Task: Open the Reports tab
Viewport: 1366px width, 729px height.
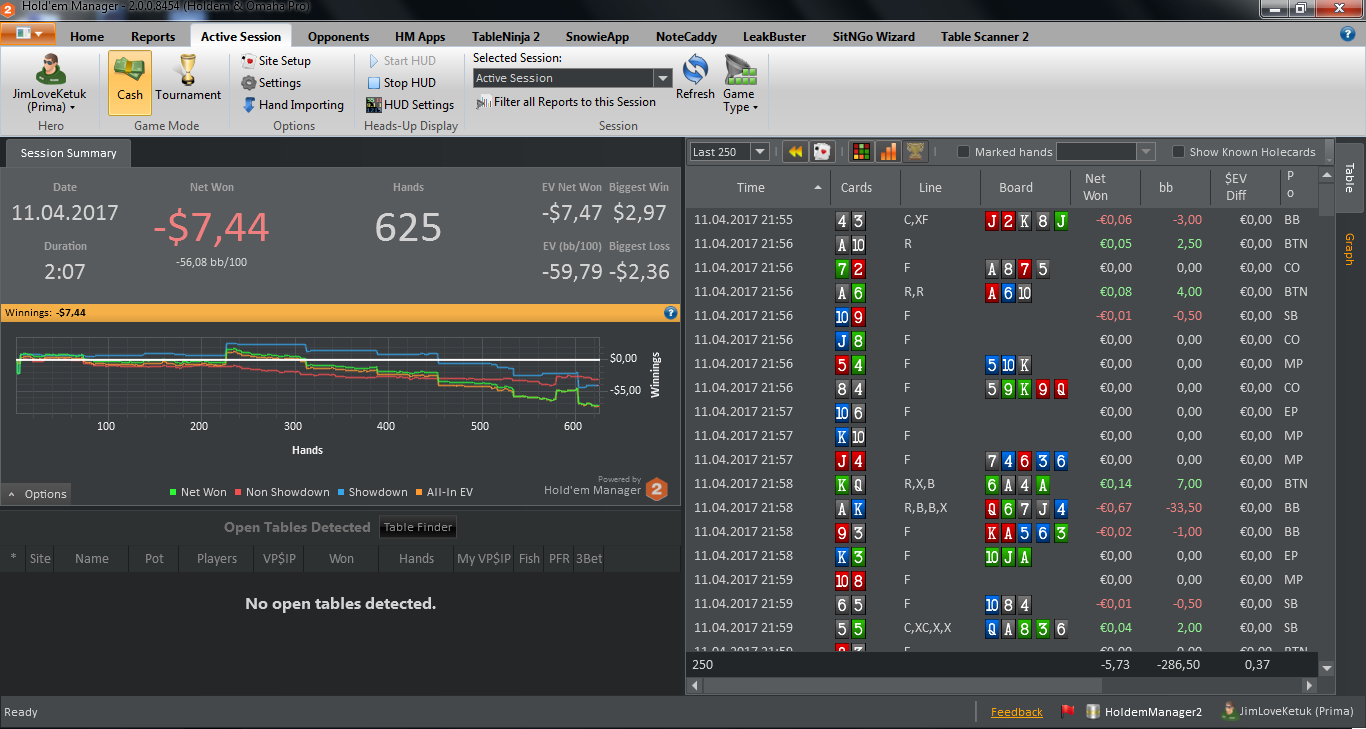Action: [153, 37]
